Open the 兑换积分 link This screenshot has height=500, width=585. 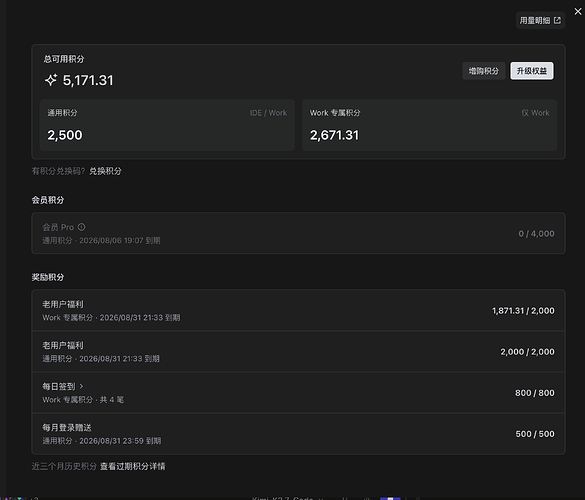pos(105,171)
